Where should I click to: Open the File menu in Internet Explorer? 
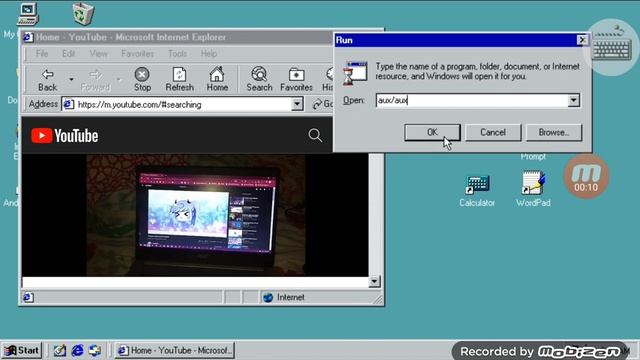click(x=42, y=53)
